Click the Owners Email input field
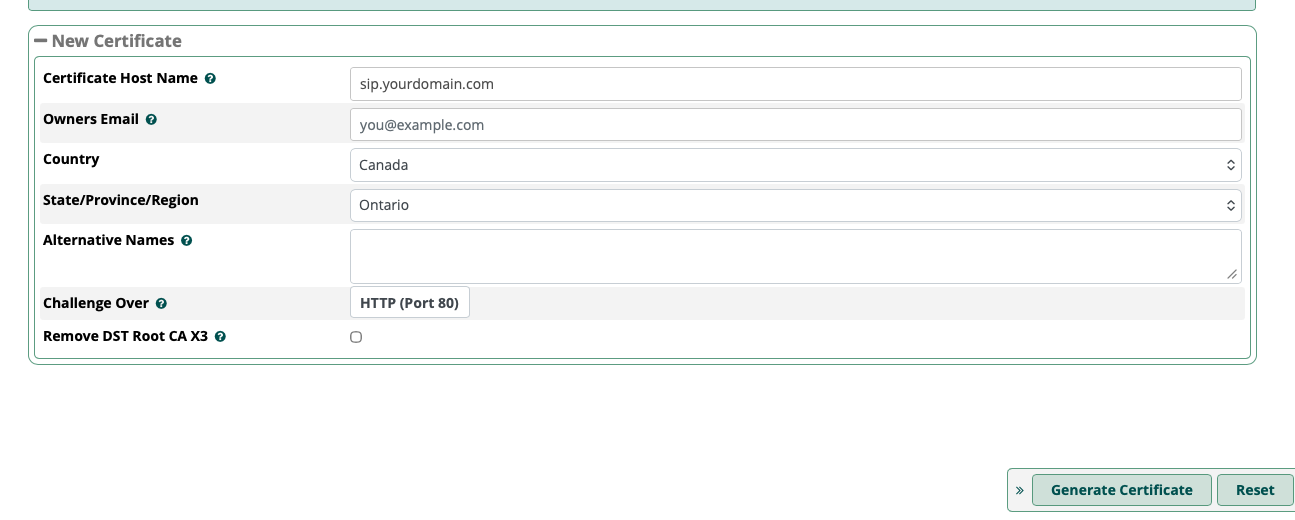Image resolution: width=1295 pixels, height=520 pixels. click(x=795, y=125)
